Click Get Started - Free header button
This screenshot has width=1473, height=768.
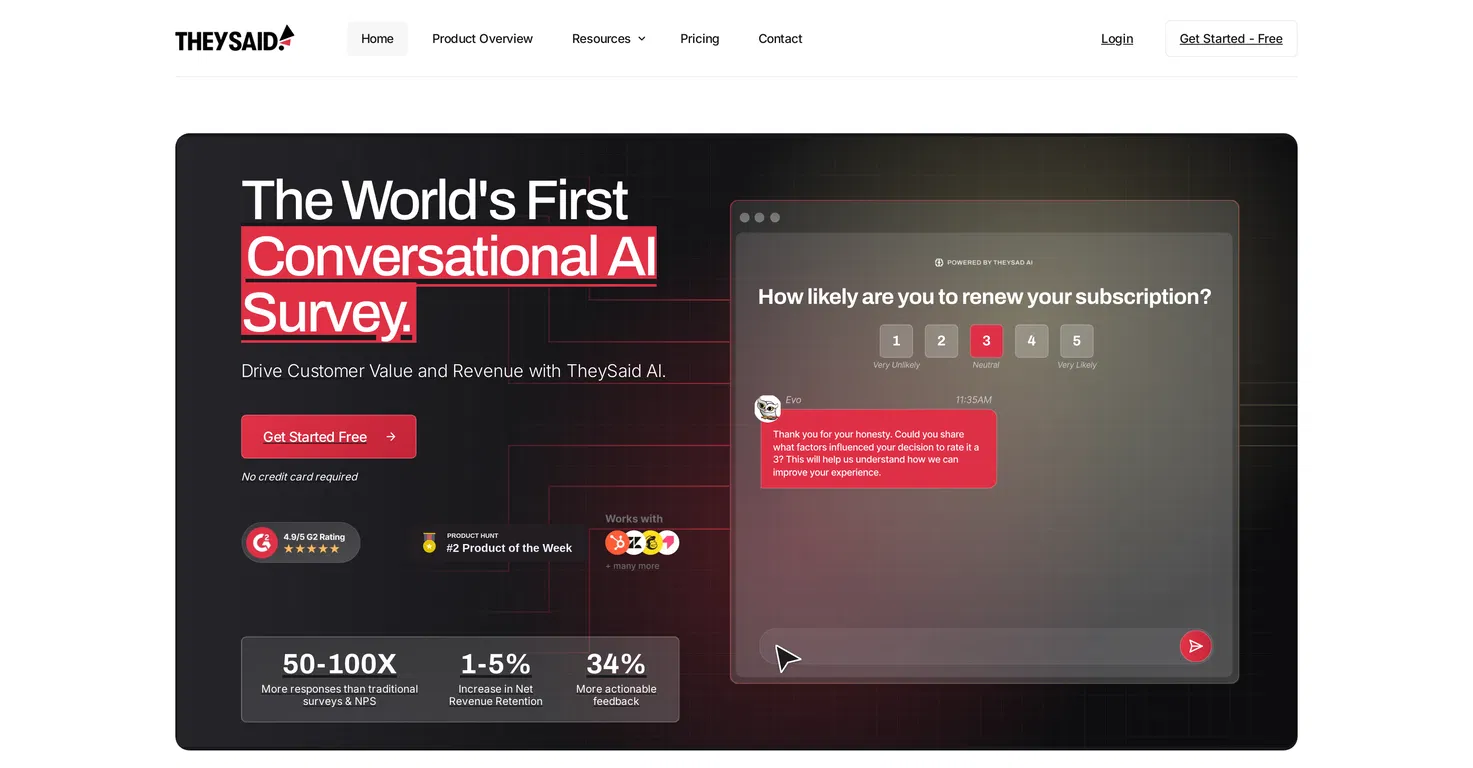click(1231, 39)
